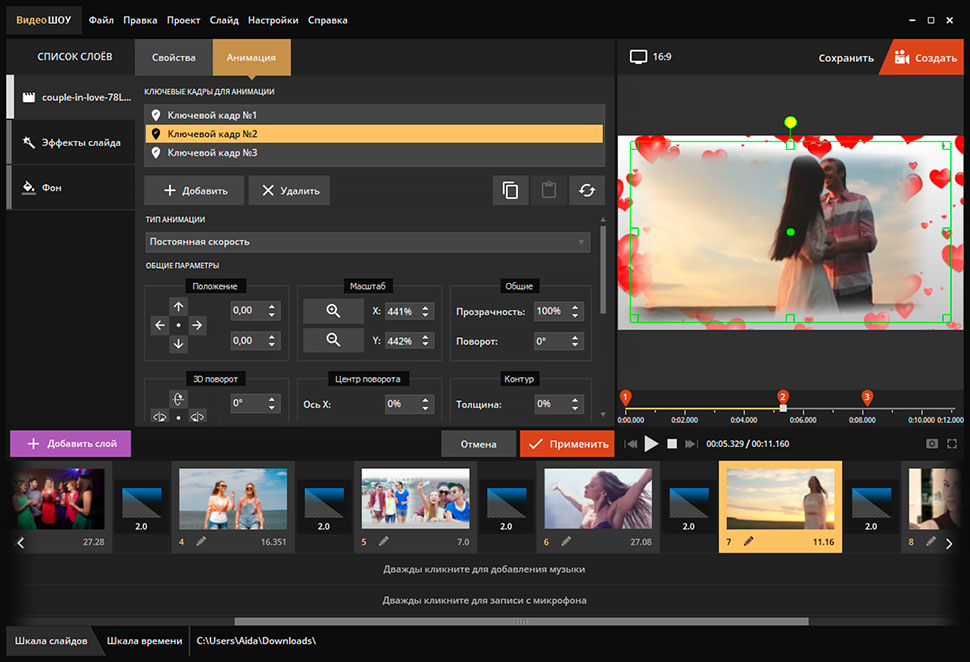Image resolution: width=970 pixels, height=662 pixels.
Task: Select the slide 5 group selfie thumbnail
Action: [x=415, y=498]
